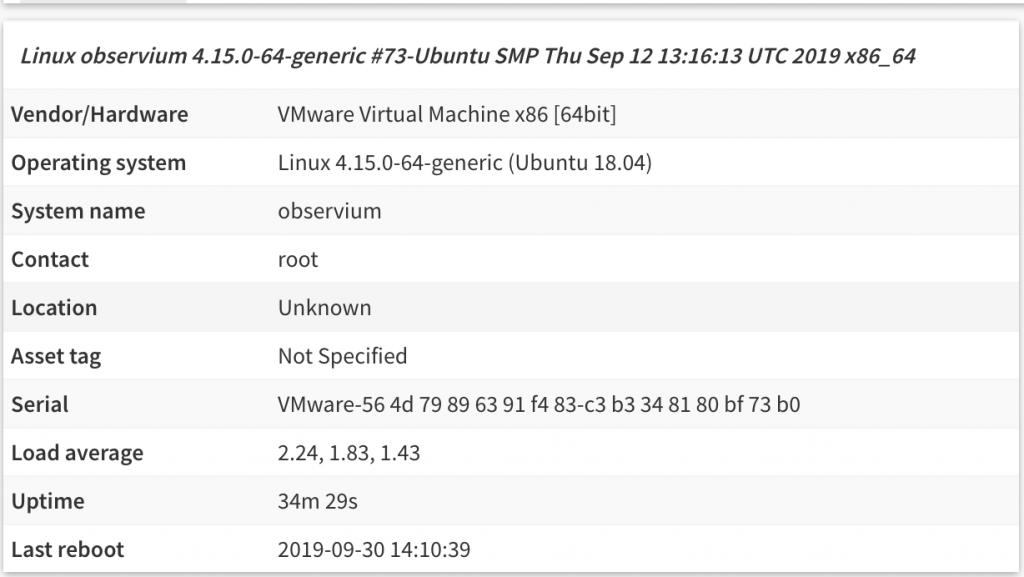Click the 2.24, 1.83, 1.43 load values
This screenshot has height=577, width=1024.
click(x=349, y=453)
